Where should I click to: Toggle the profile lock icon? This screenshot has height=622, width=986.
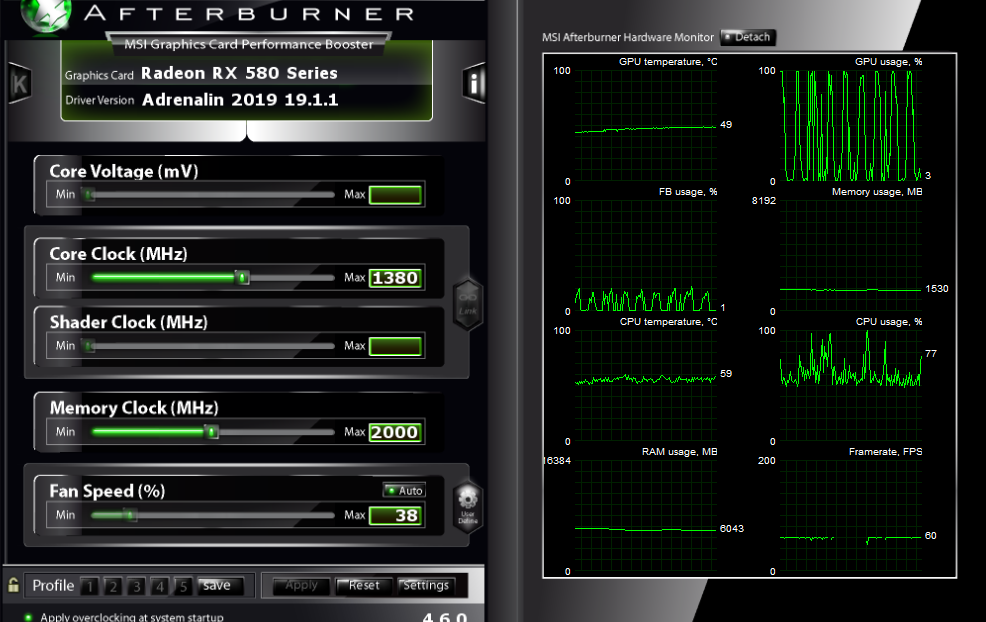coord(13,585)
